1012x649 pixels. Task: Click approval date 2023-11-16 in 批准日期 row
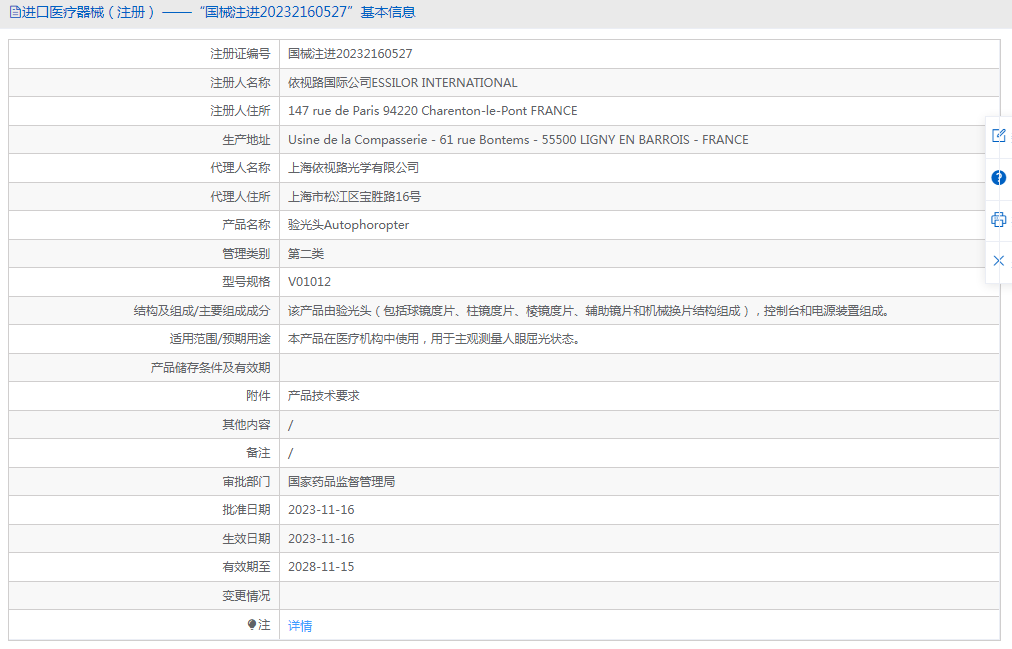(321, 510)
